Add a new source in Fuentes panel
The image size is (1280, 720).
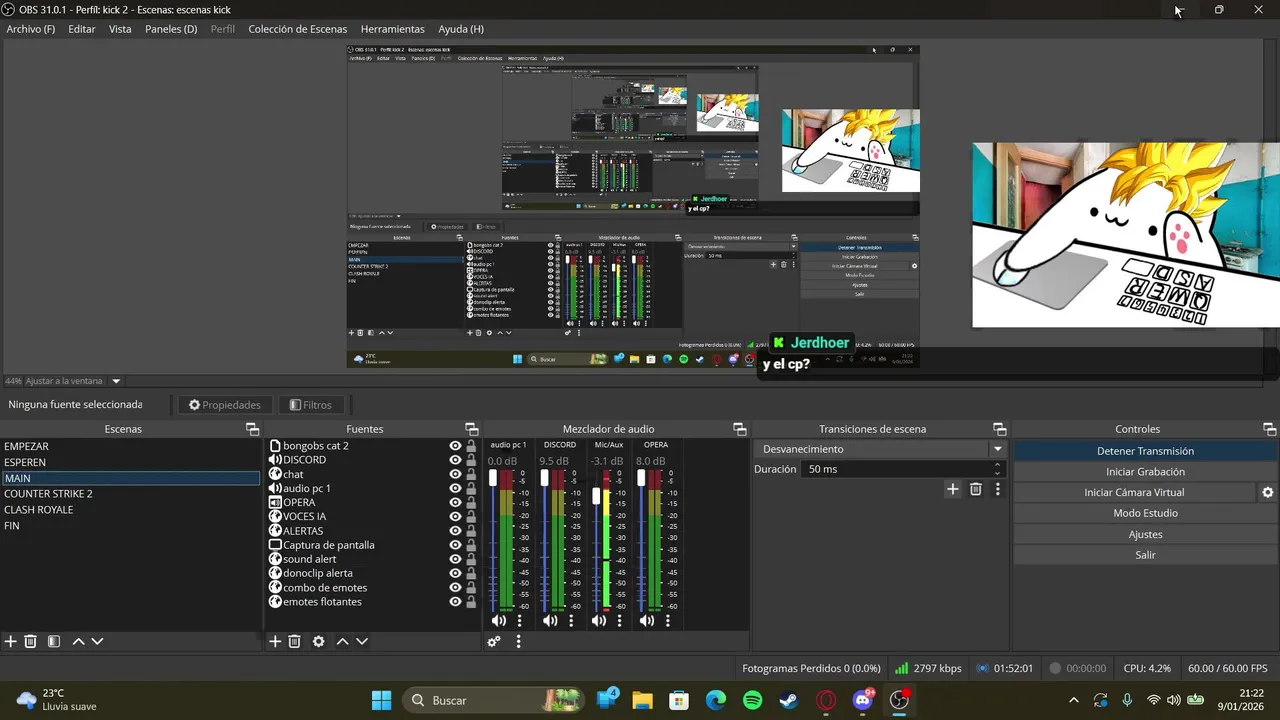(x=275, y=642)
